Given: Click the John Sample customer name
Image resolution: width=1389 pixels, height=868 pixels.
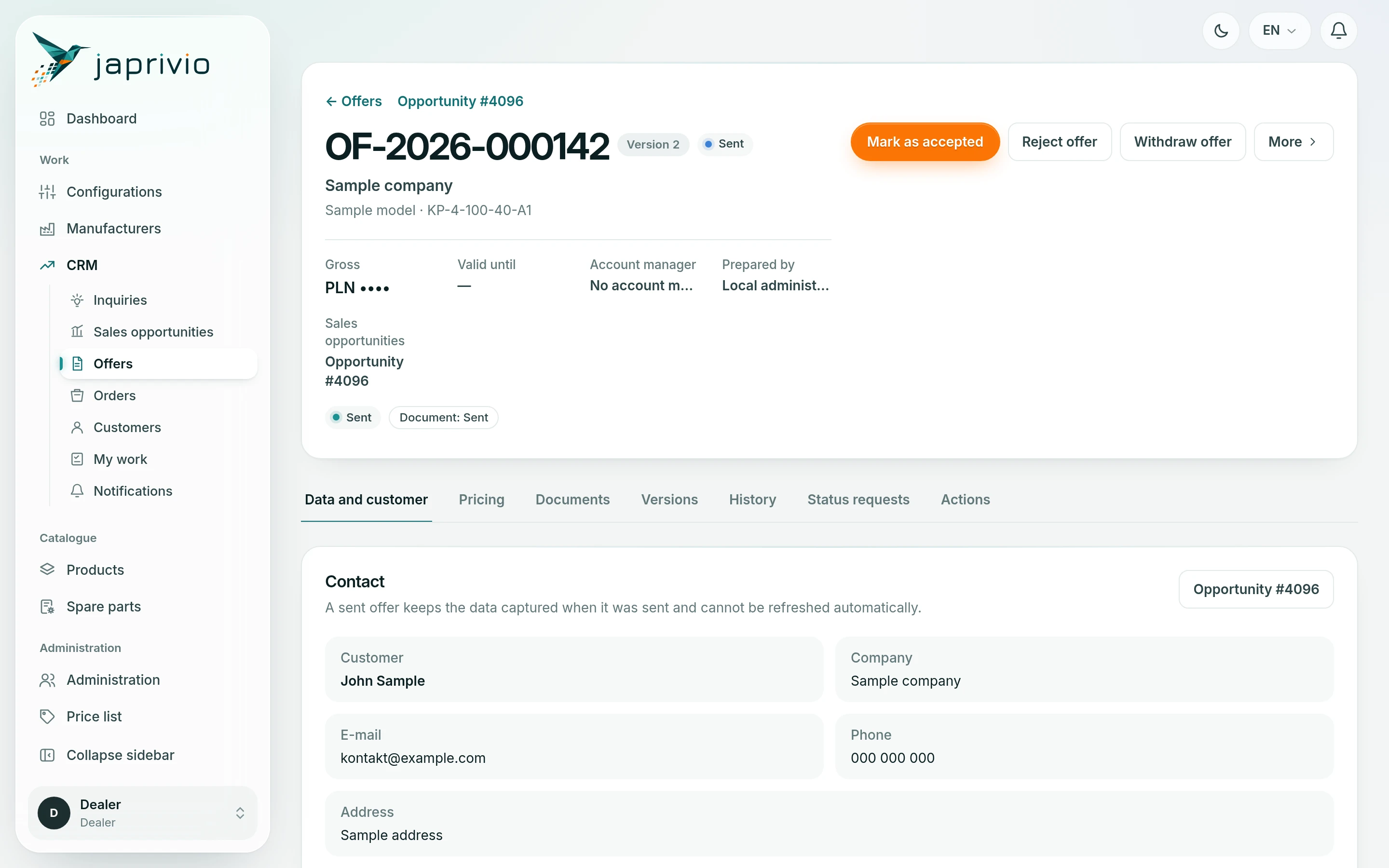Looking at the screenshot, I should [382, 681].
